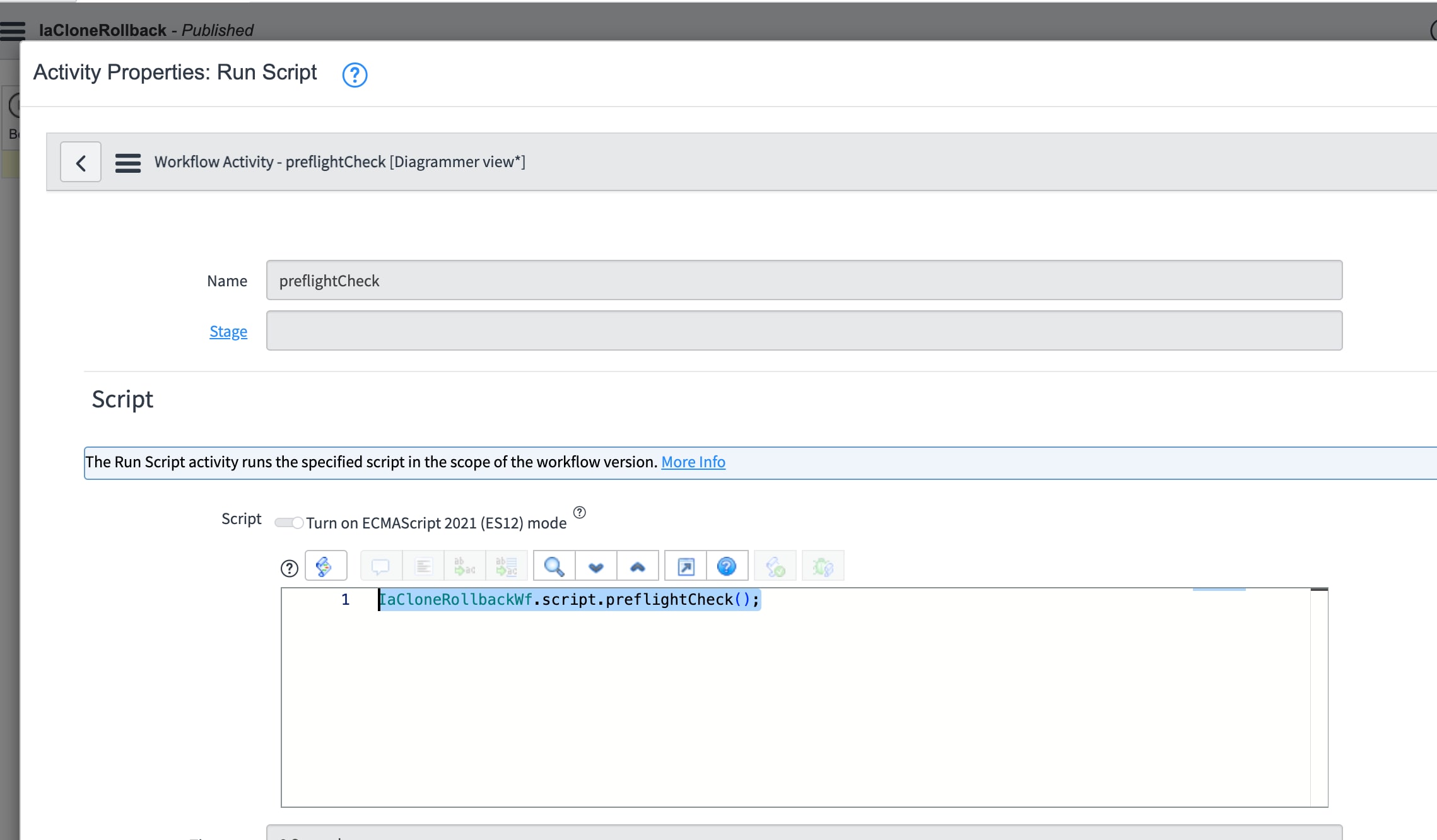Toggle ECMAScript 2021 (ES12) mode switch
1437x840 pixels.
tap(290, 523)
